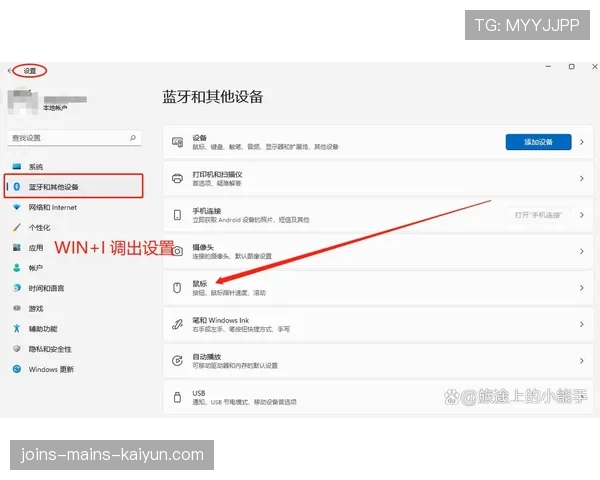Select 系统 in the sidebar

coord(36,167)
